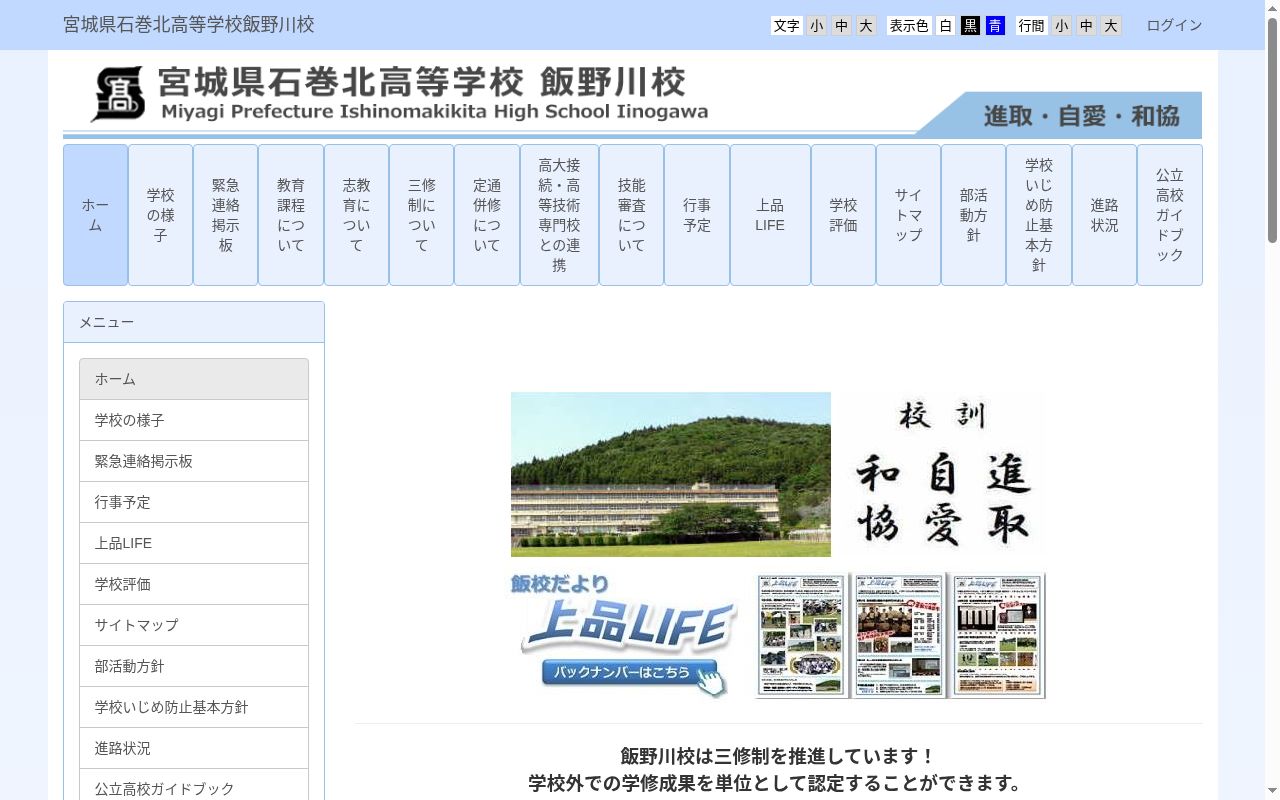Screen dimensions: 1280x800
Task: Open 行事予定 in the sidebar menu
Action: pyautogui.click(x=194, y=502)
